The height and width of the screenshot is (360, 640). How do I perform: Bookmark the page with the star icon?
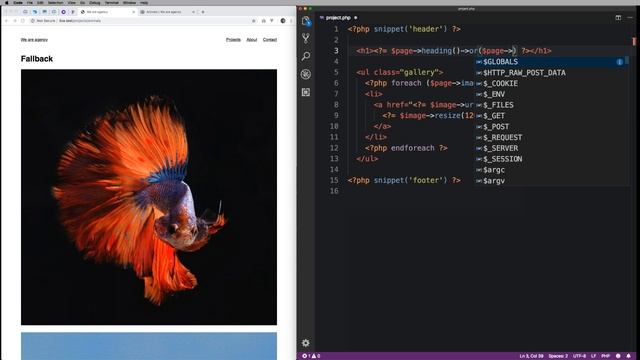point(253,20)
